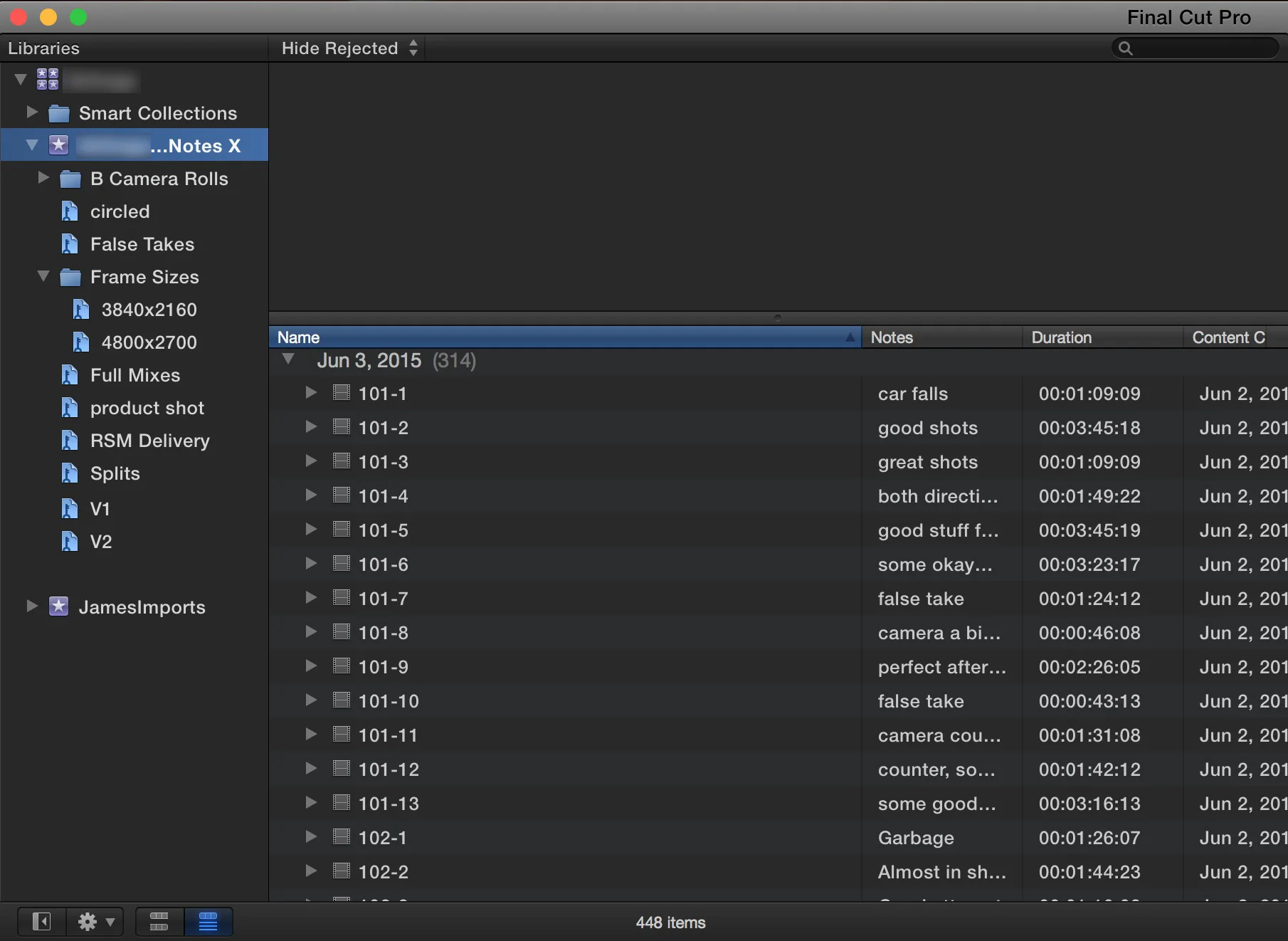Click the browser search field
Image resolution: width=1288 pixels, height=941 pixels.
tap(1195, 48)
